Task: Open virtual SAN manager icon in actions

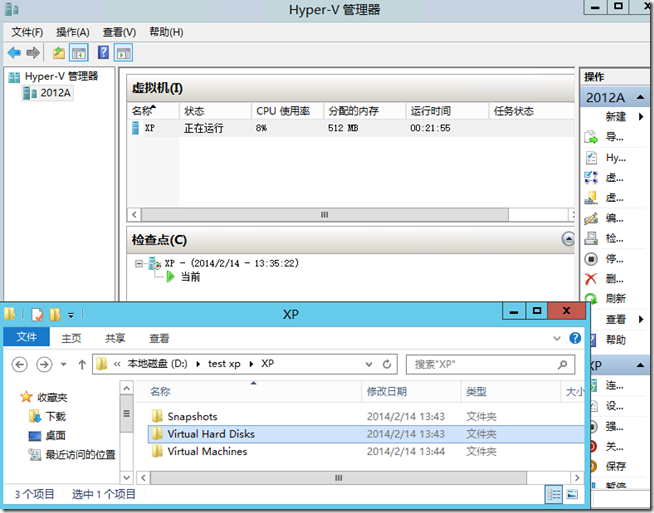Action: click(x=591, y=198)
